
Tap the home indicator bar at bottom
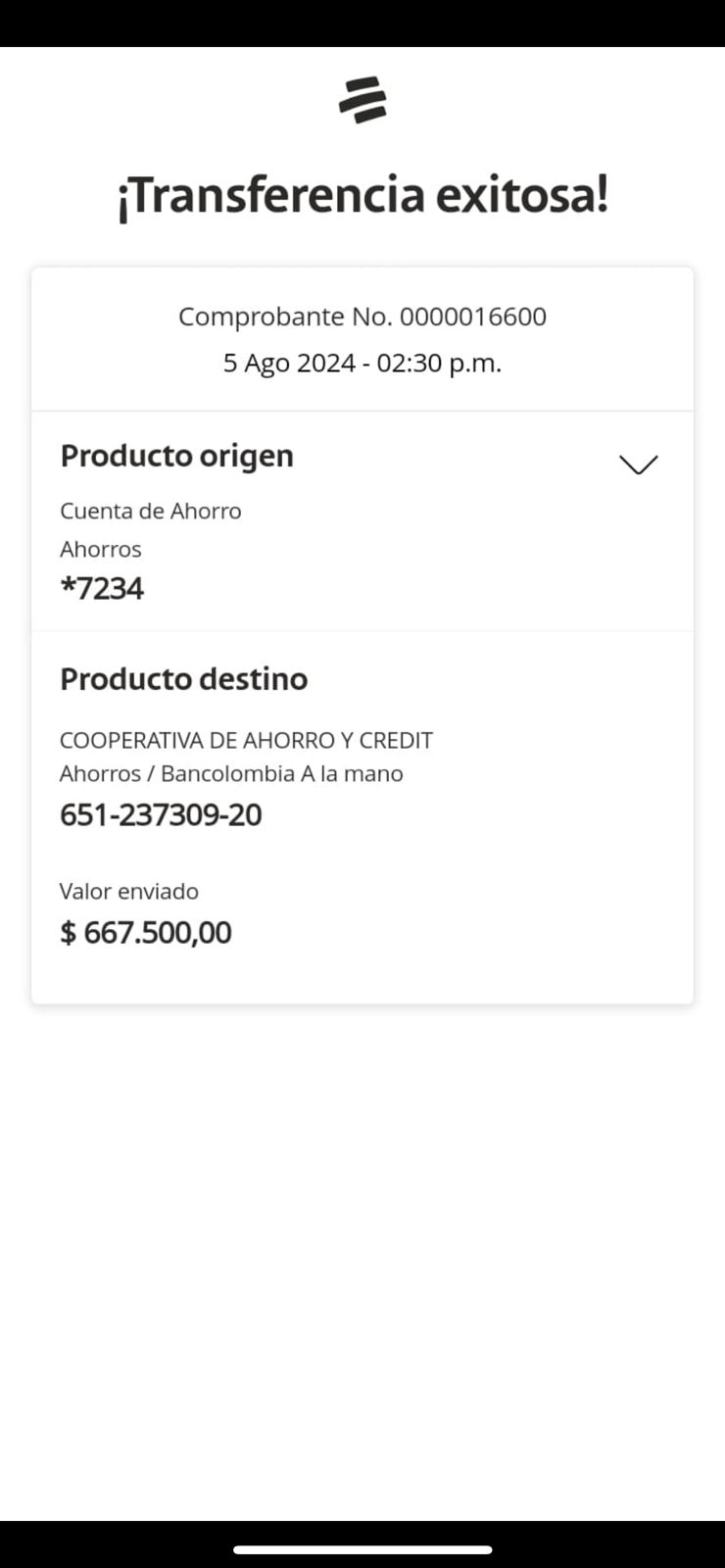click(x=362, y=1549)
